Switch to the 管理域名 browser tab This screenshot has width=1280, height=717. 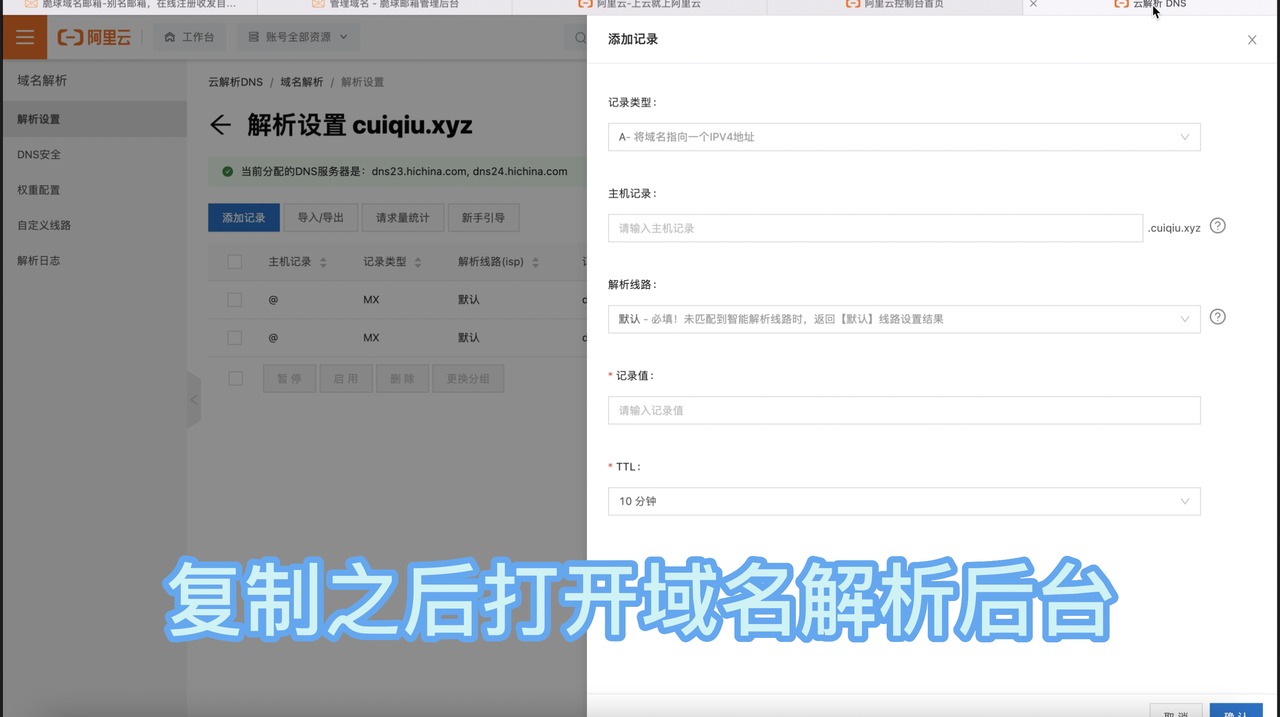click(385, 4)
